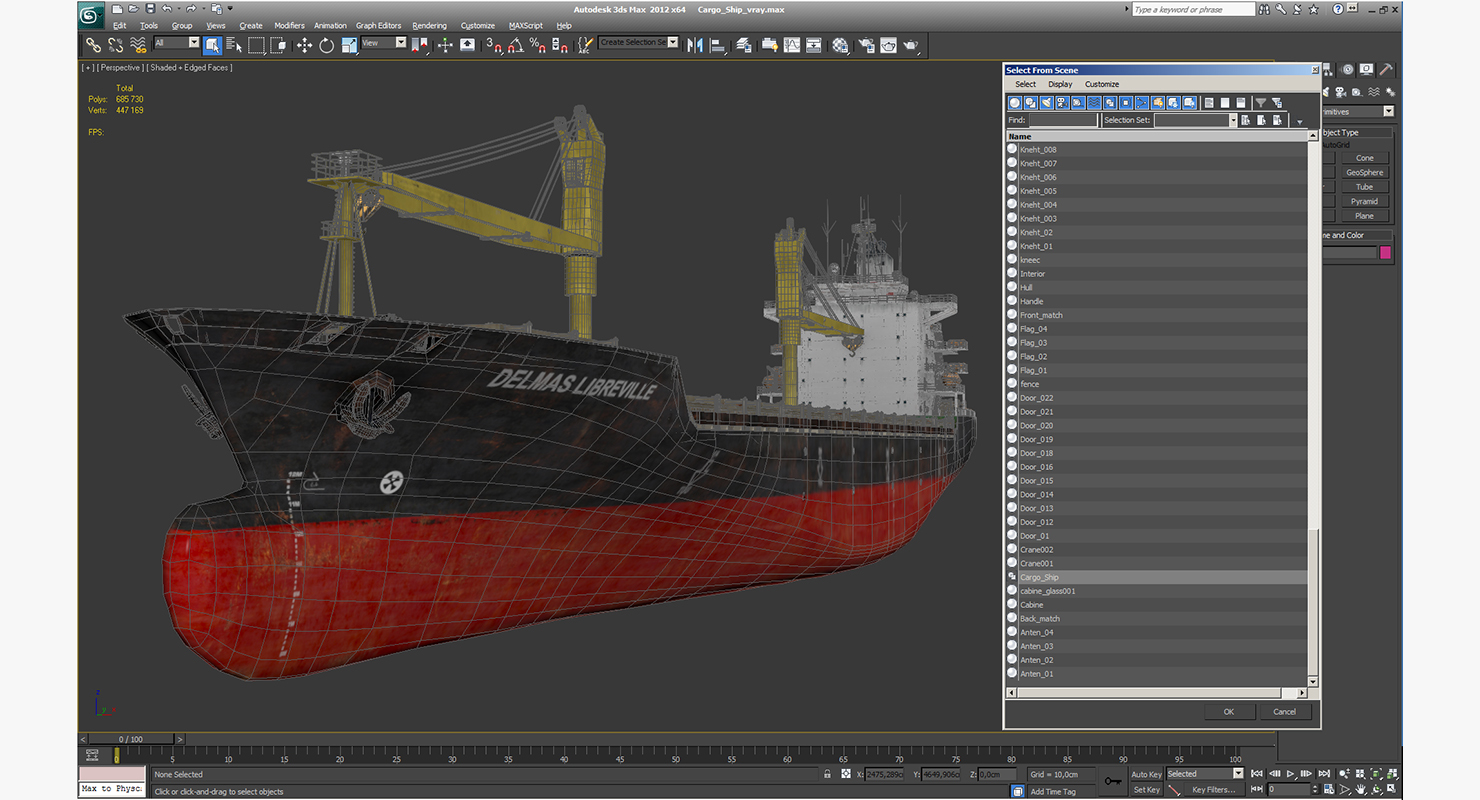This screenshot has height=800, width=1480.
Task: Open the Edit menu
Action: [120, 25]
